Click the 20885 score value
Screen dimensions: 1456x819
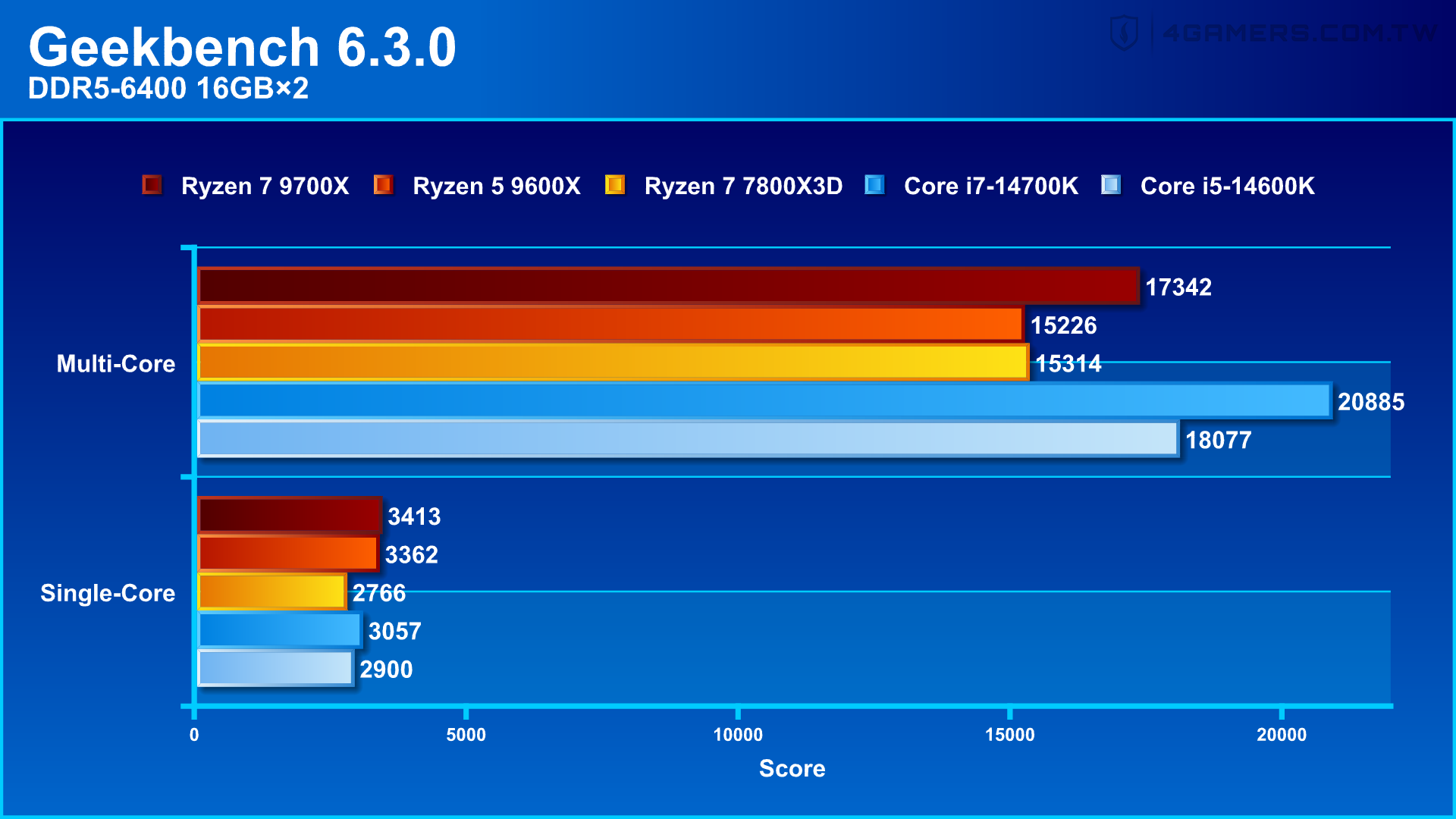pyautogui.click(x=1371, y=402)
